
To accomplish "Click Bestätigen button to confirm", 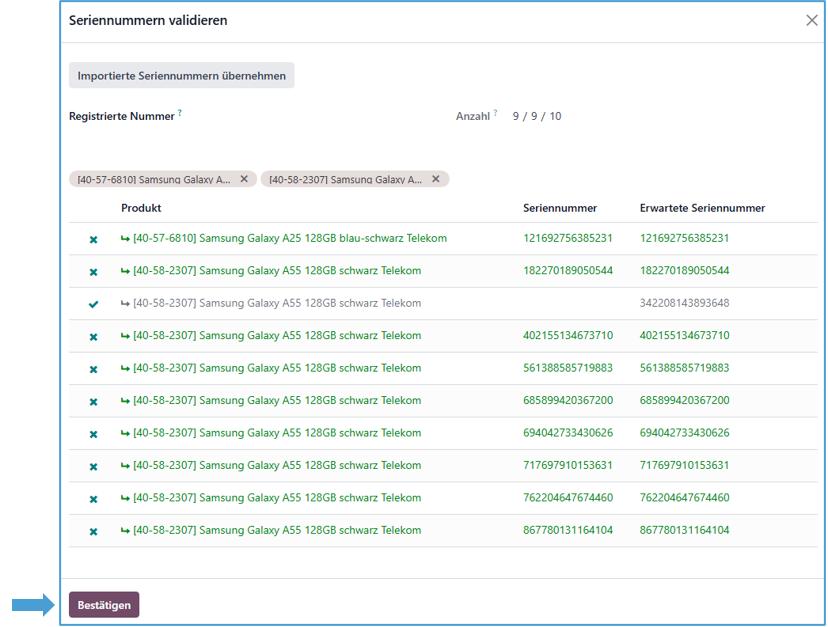I will [104, 605].
